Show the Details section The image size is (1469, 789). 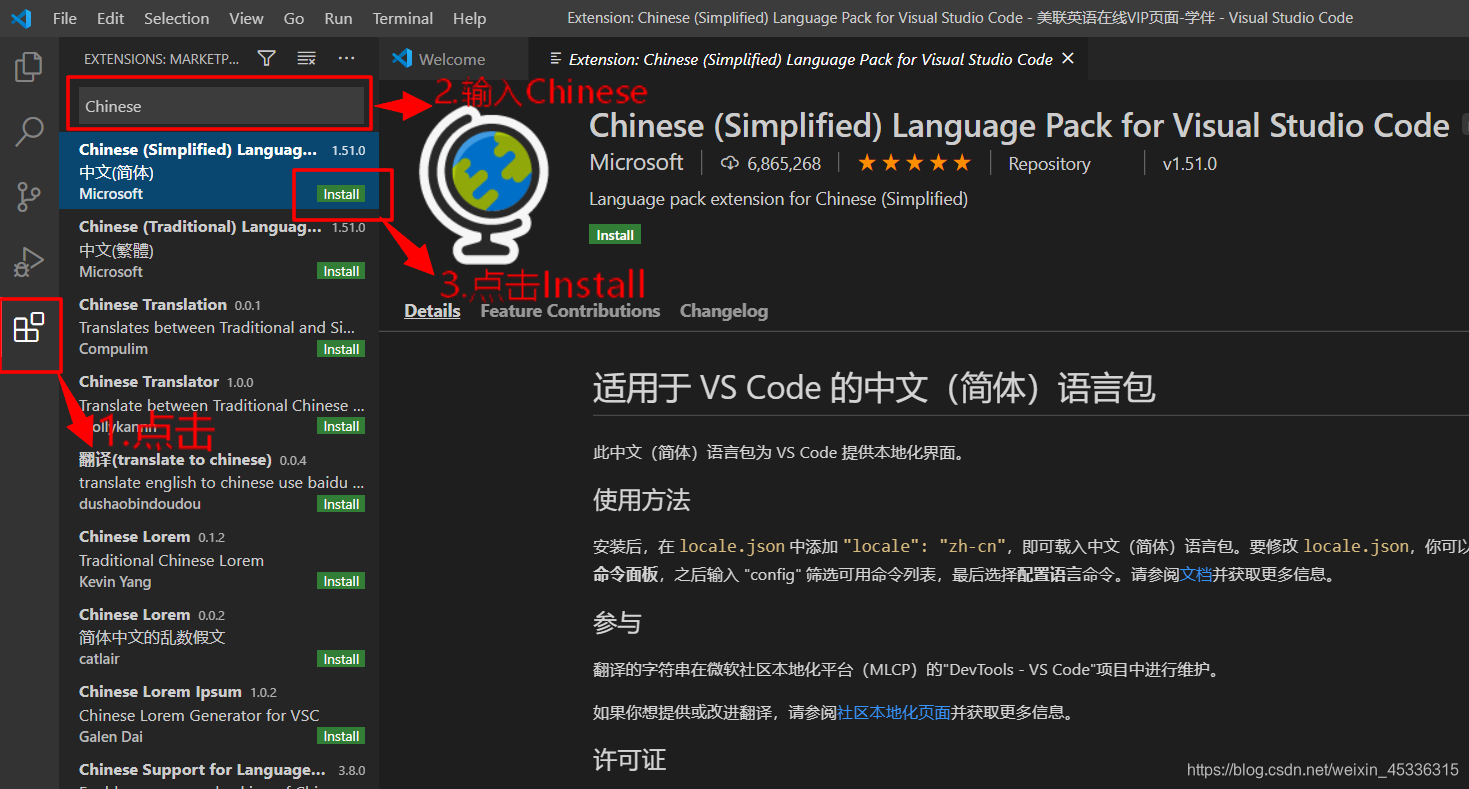432,311
